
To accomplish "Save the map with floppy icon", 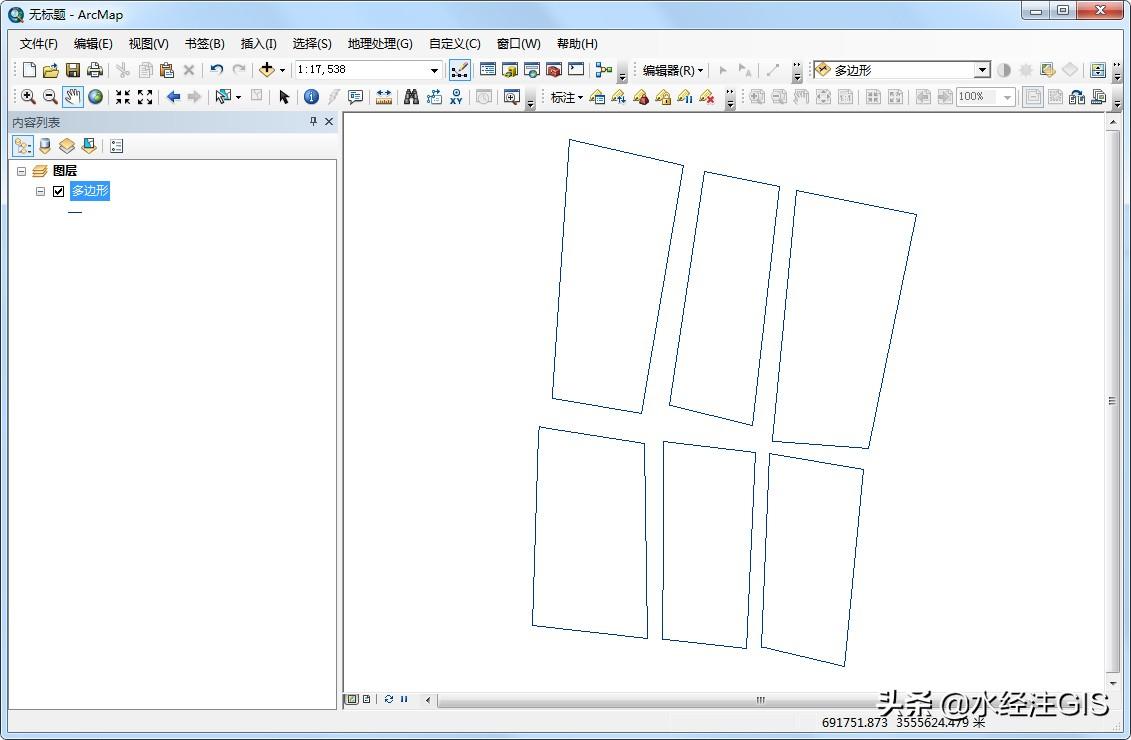I will click(x=73, y=70).
